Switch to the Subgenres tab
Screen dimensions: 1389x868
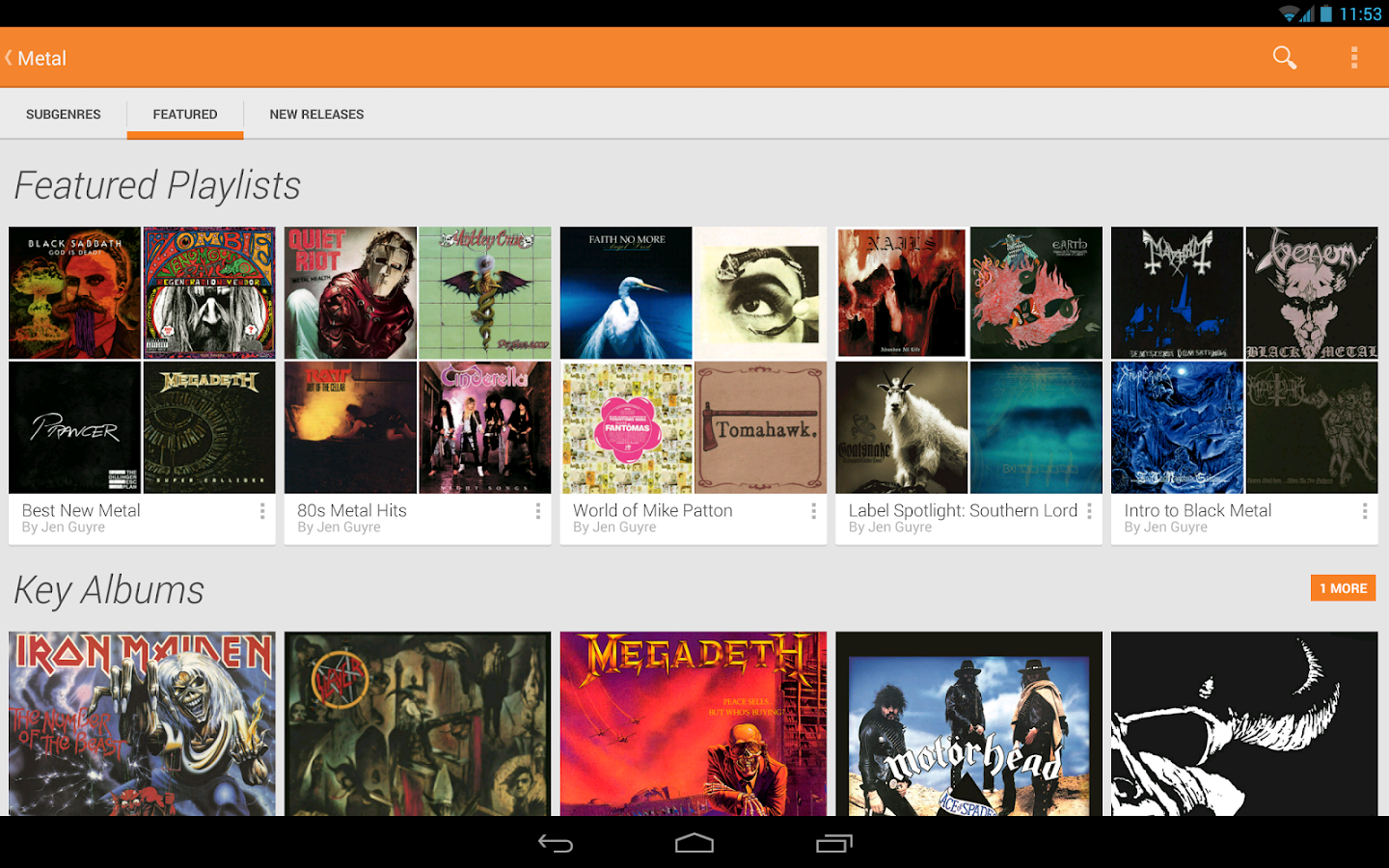tap(64, 114)
